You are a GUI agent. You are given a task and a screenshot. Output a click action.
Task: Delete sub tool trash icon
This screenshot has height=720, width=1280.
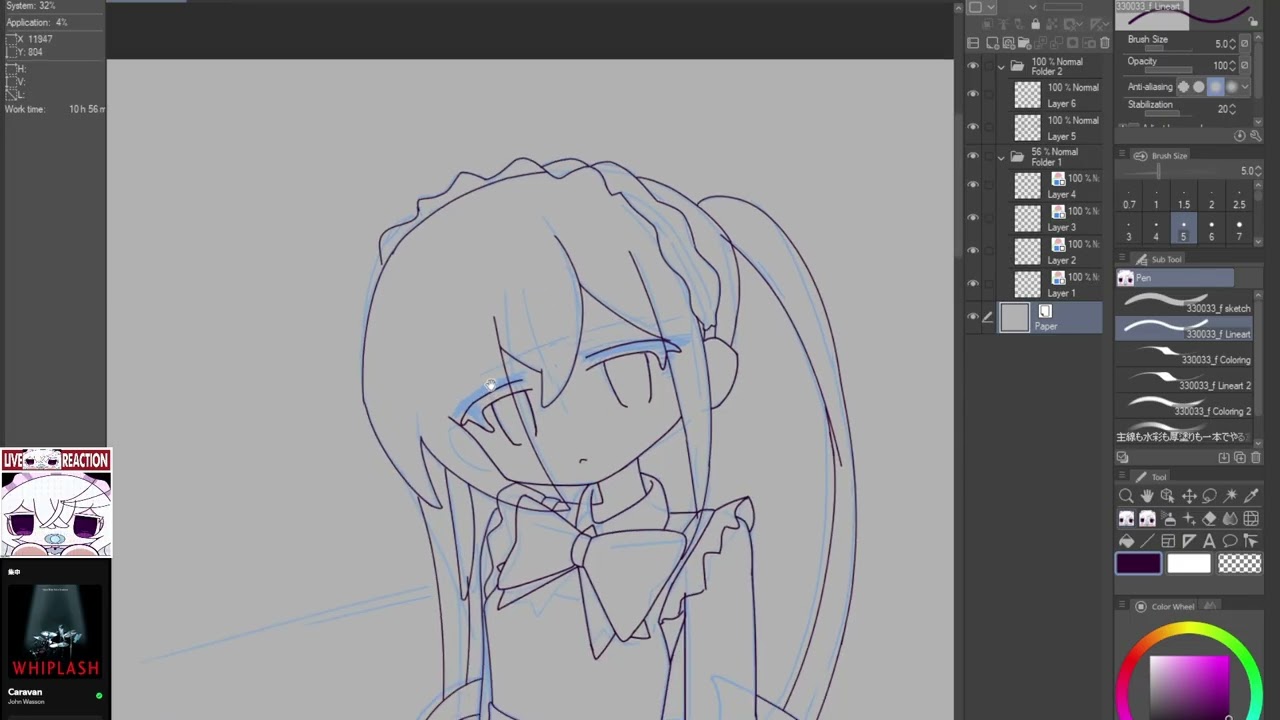1256,458
